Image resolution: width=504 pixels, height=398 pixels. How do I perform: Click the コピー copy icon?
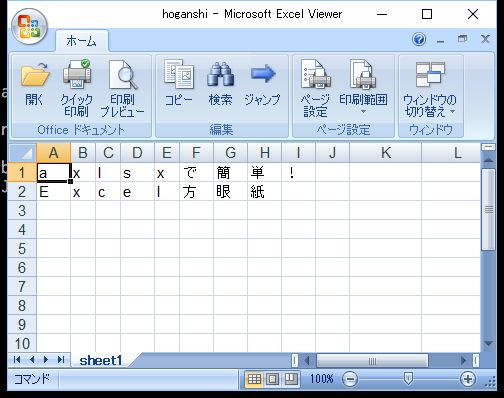(179, 75)
